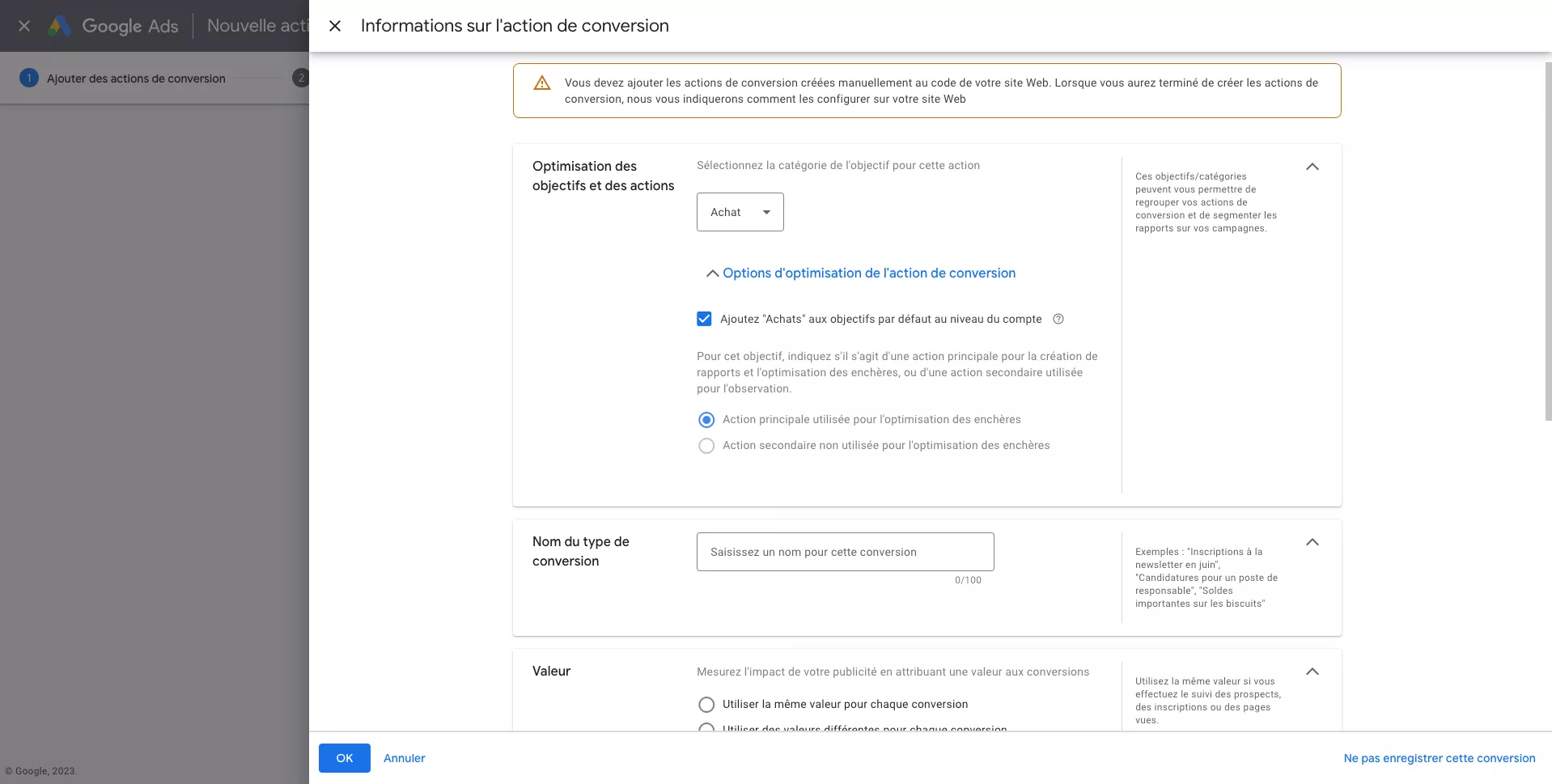Click 'Ne pas enregistrer cette conversion'
The height and width of the screenshot is (784, 1552).
tap(1440, 758)
